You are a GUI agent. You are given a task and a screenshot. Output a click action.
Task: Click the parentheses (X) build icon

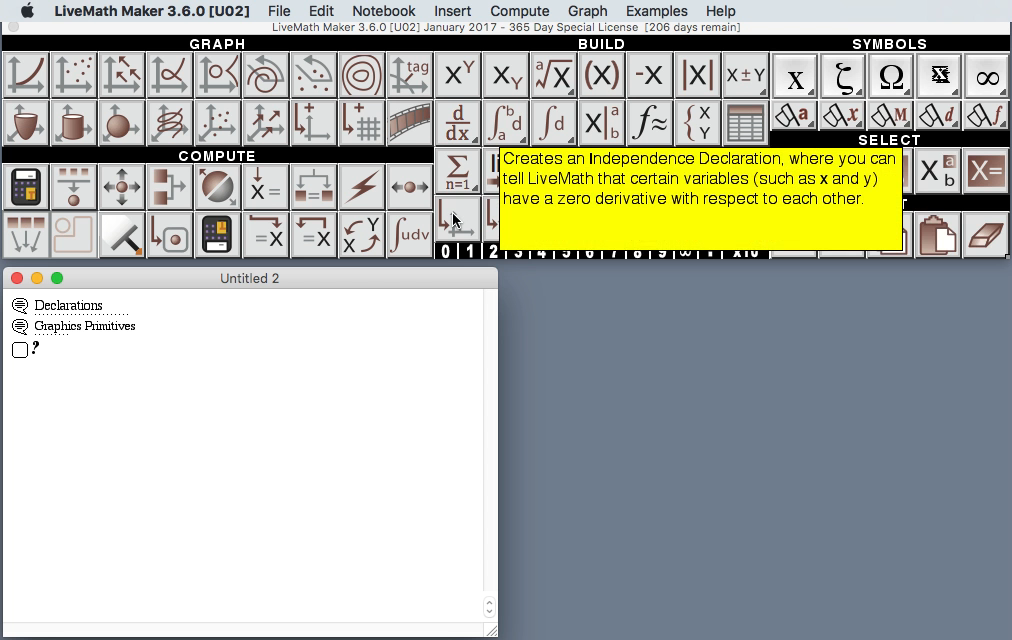coord(601,76)
